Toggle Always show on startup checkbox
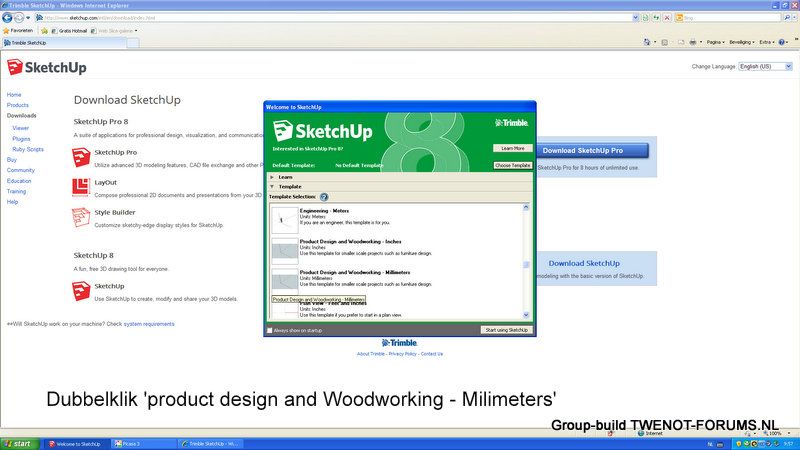Image resolution: width=800 pixels, height=450 pixels. pos(270,331)
